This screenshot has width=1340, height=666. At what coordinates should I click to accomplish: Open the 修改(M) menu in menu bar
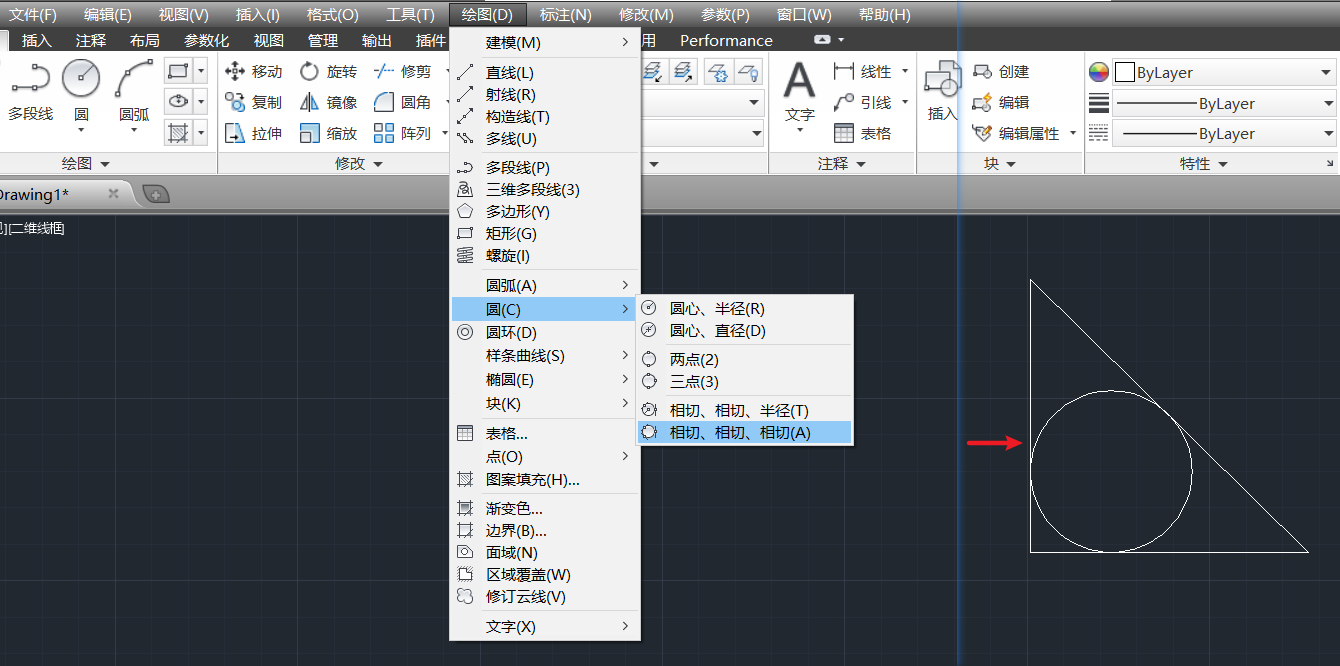pyautogui.click(x=646, y=15)
